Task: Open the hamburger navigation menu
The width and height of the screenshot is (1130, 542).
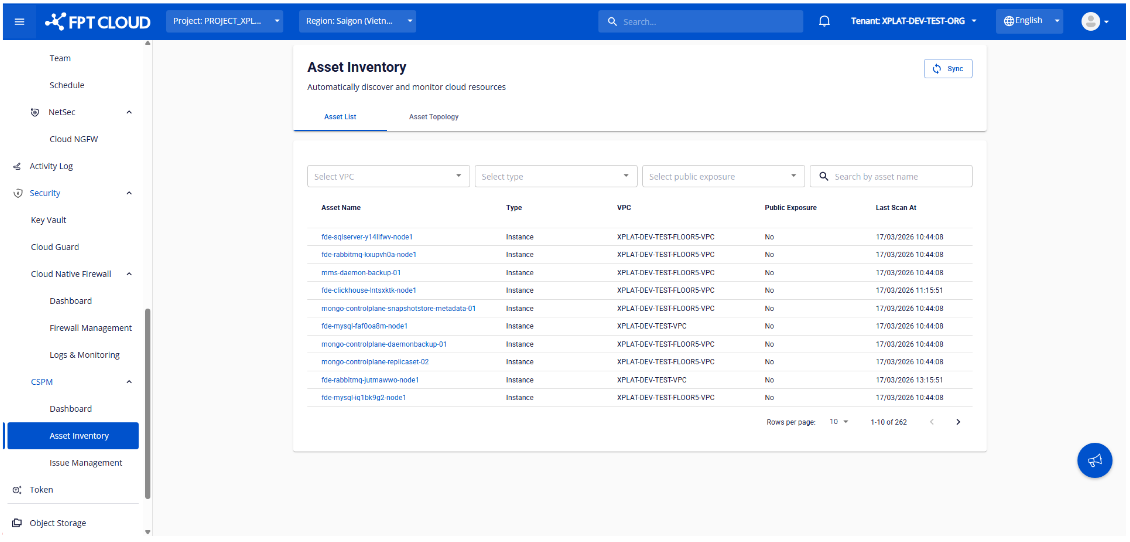Action: pos(19,21)
